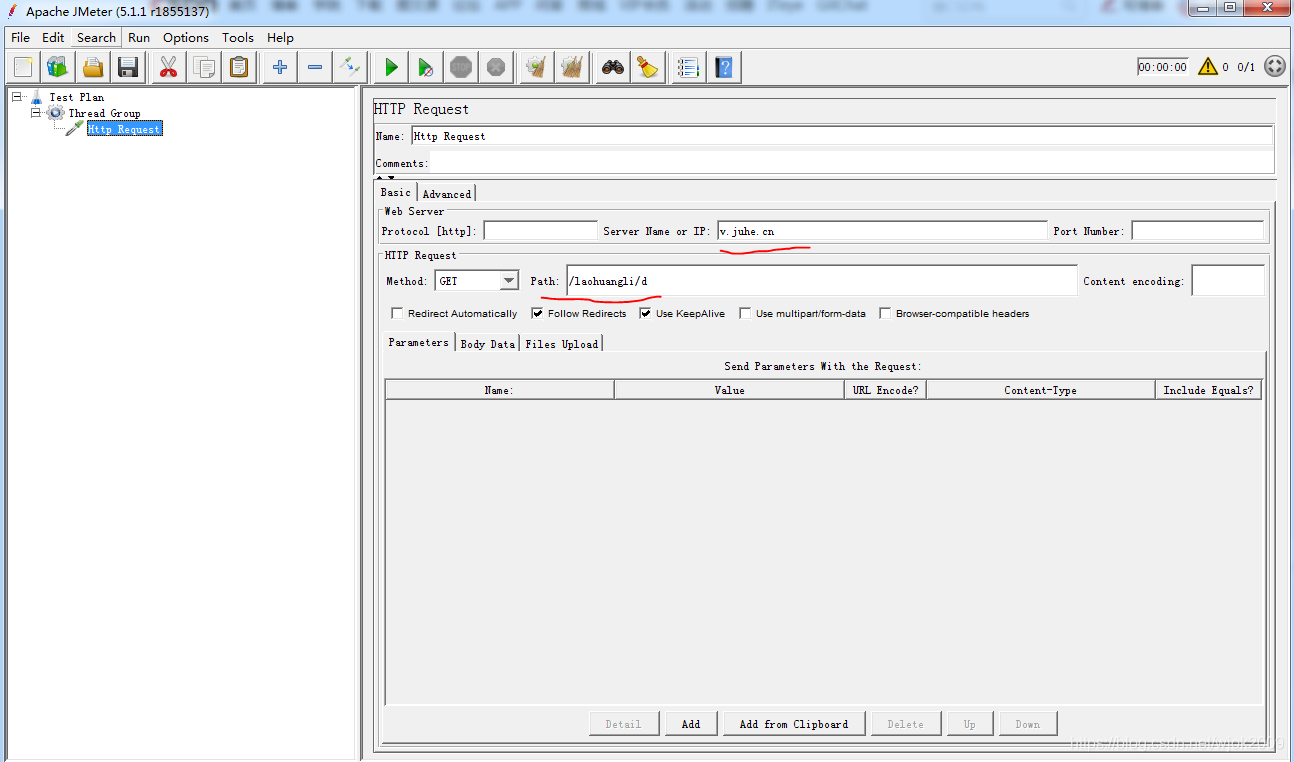Screen dimensions: 1294x762
Task: Click the Add parameter button
Action: [x=691, y=724]
